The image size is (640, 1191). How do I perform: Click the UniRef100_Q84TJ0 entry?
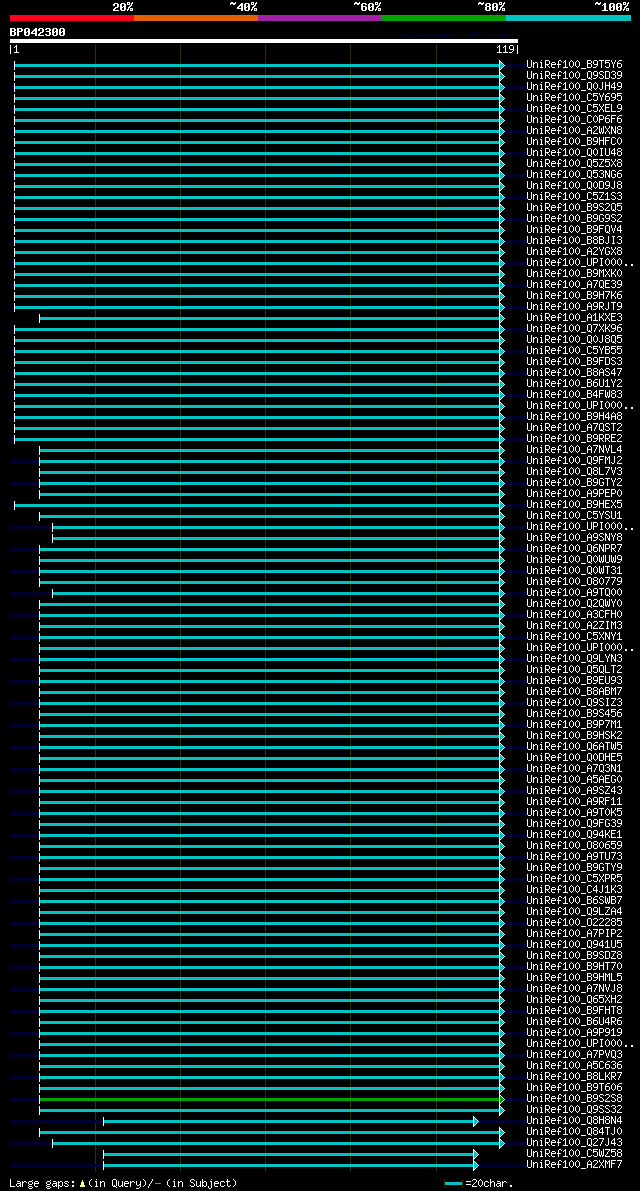(574, 1133)
